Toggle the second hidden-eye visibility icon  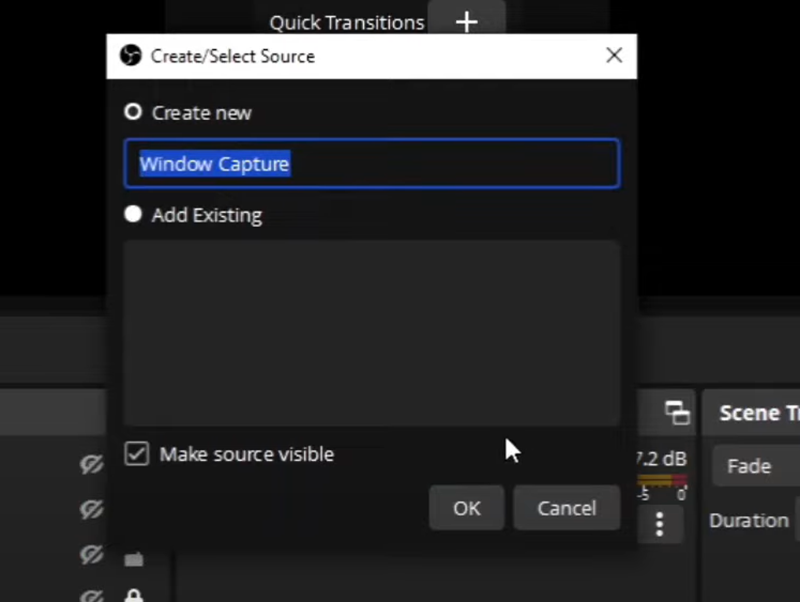click(x=92, y=510)
